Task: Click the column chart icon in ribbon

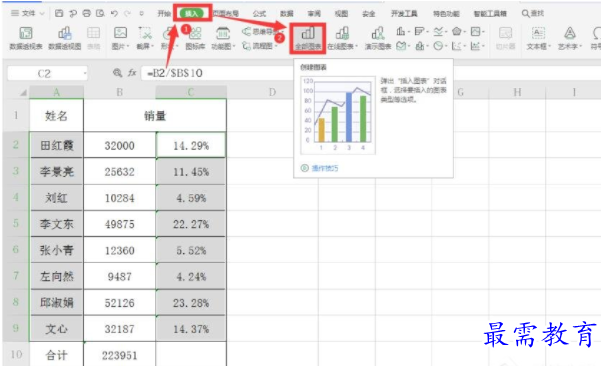Action: pyautogui.click(x=401, y=31)
